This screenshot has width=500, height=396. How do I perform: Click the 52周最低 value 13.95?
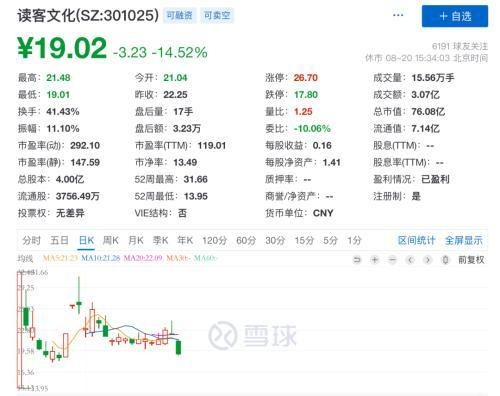coord(196,196)
